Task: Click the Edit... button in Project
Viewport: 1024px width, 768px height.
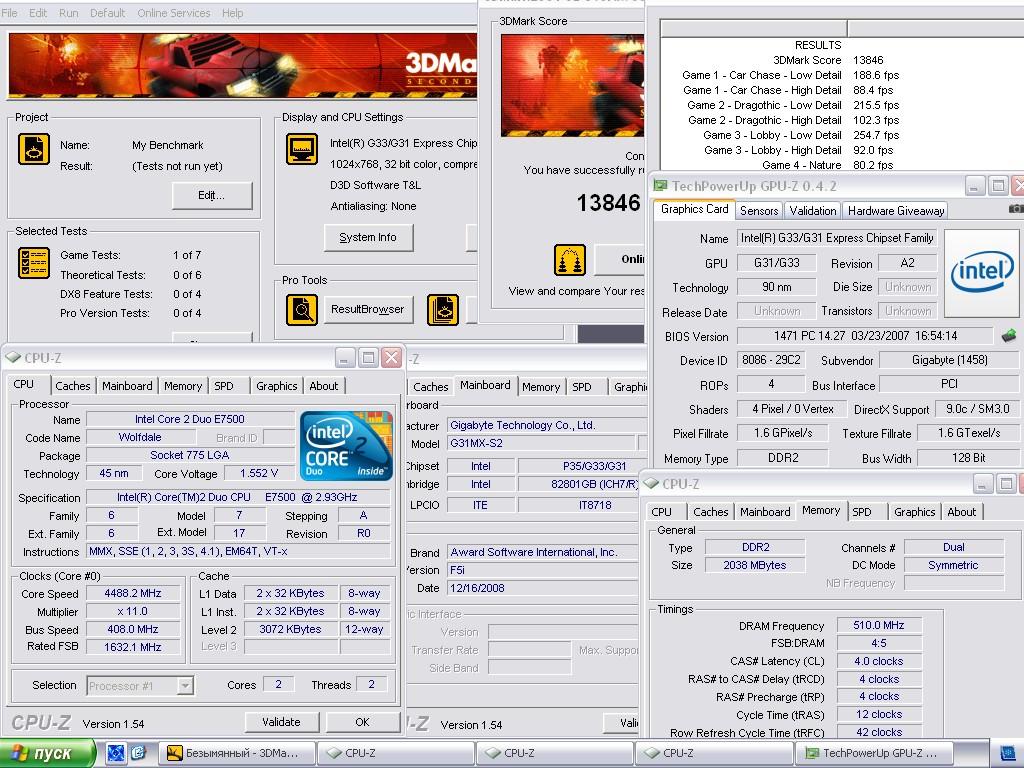Action: (212, 195)
